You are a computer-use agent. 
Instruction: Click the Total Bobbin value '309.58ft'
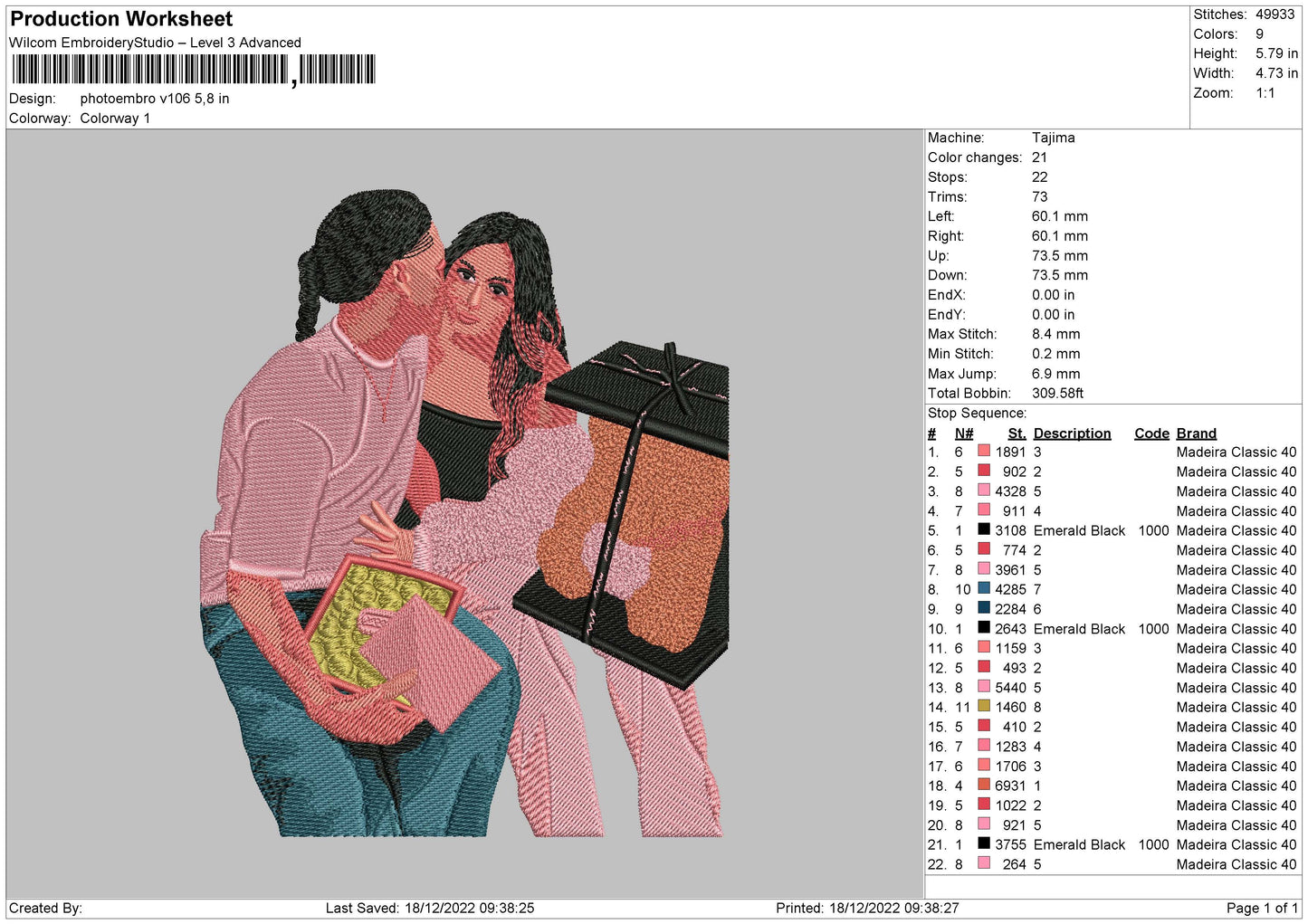(1058, 393)
